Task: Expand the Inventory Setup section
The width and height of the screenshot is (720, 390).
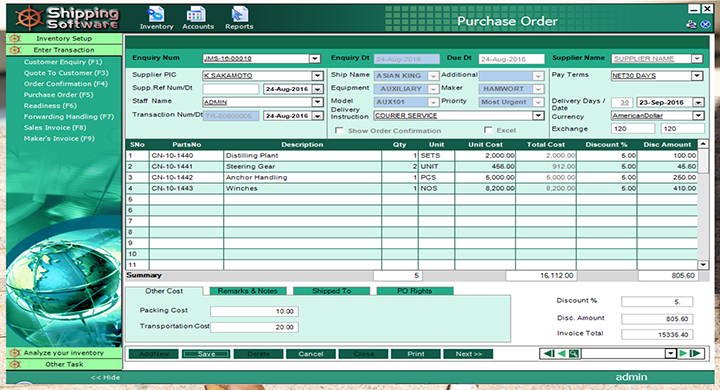Action: click(x=64, y=39)
